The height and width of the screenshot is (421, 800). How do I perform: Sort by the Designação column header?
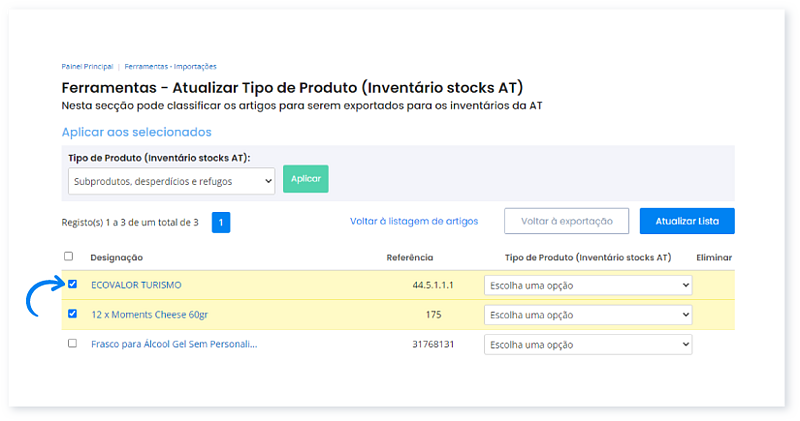pos(117,257)
